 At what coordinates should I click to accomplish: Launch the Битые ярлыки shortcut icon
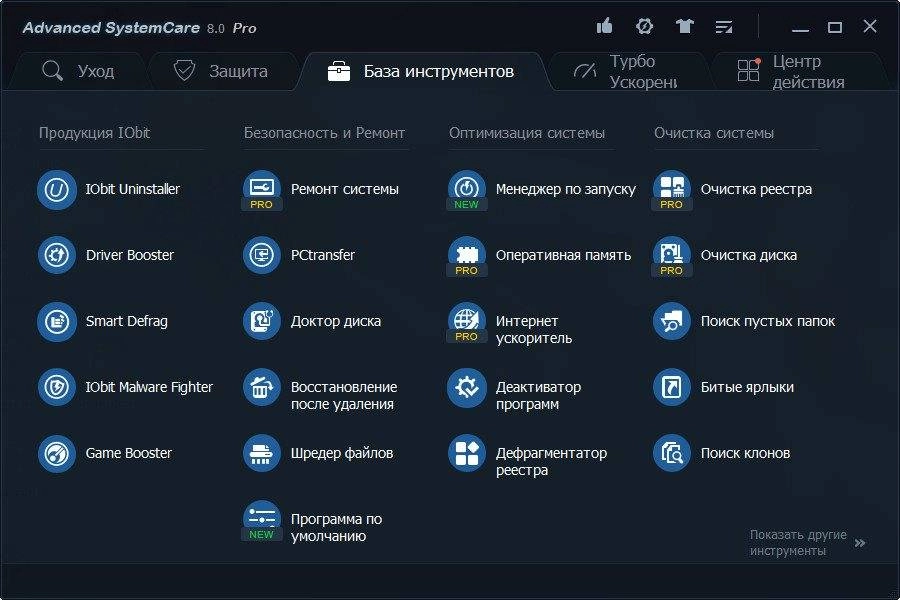(x=672, y=387)
